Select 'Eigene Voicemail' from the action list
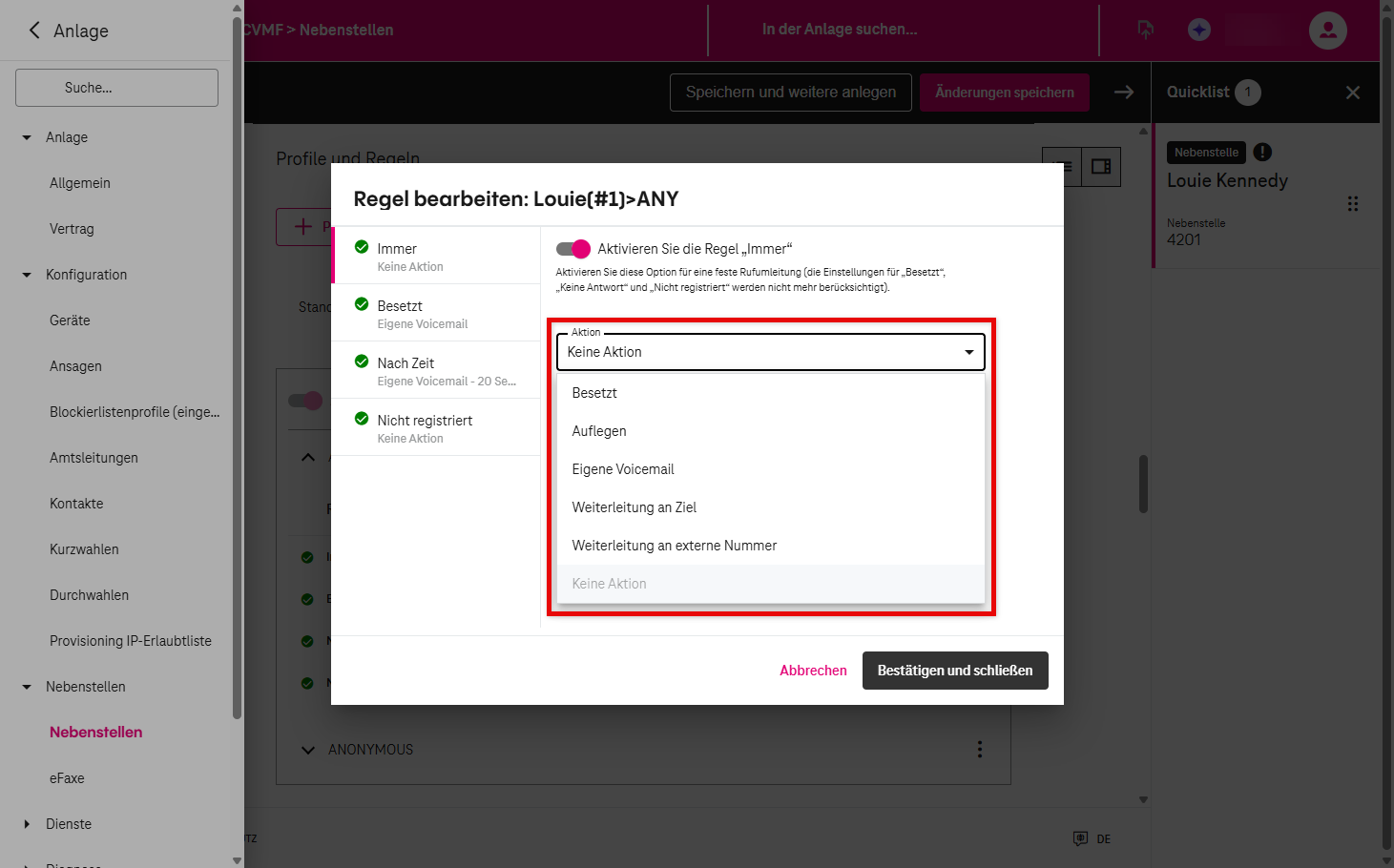 (x=623, y=469)
